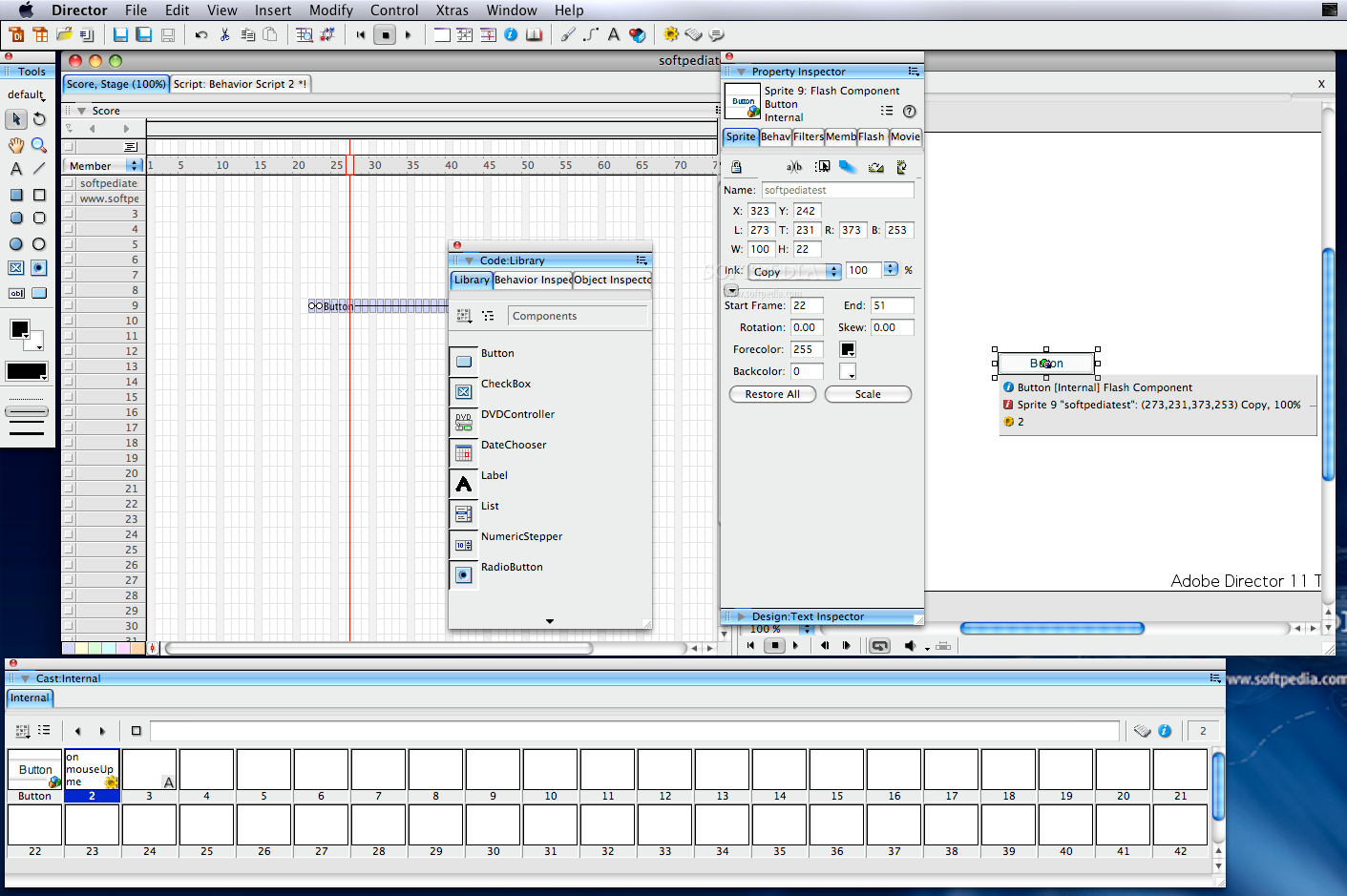This screenshot has height=896, width=1347.
Task: Expand the Design:Text Inspector panel
Action: (x=742, y=616)
